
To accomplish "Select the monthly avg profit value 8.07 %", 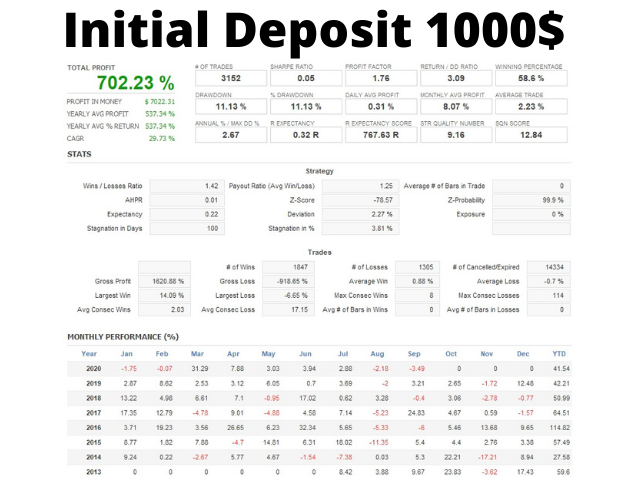I will click(456, 107).
